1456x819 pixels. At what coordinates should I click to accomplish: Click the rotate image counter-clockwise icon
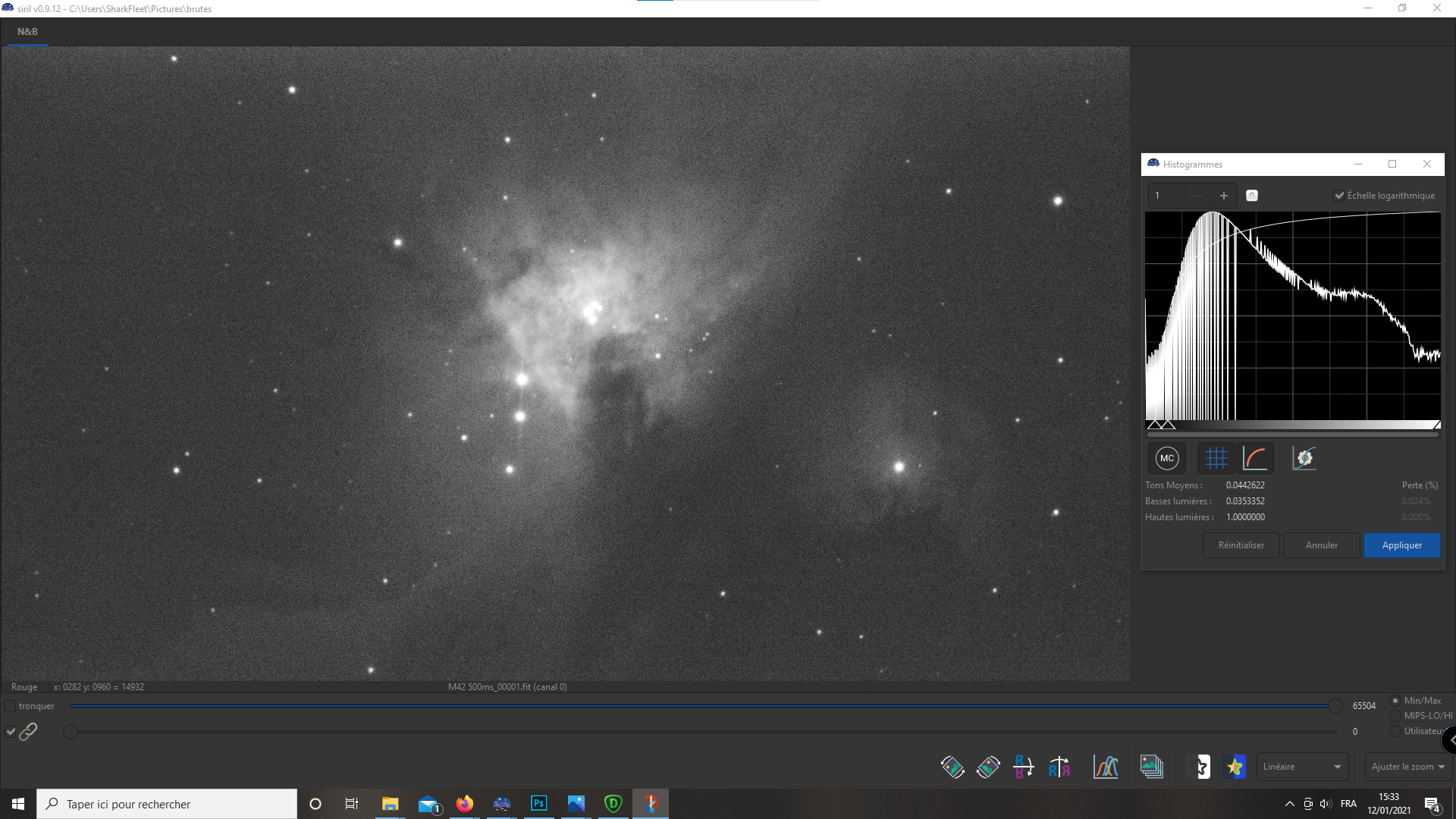pyautogui.click(x=952, y=767)
